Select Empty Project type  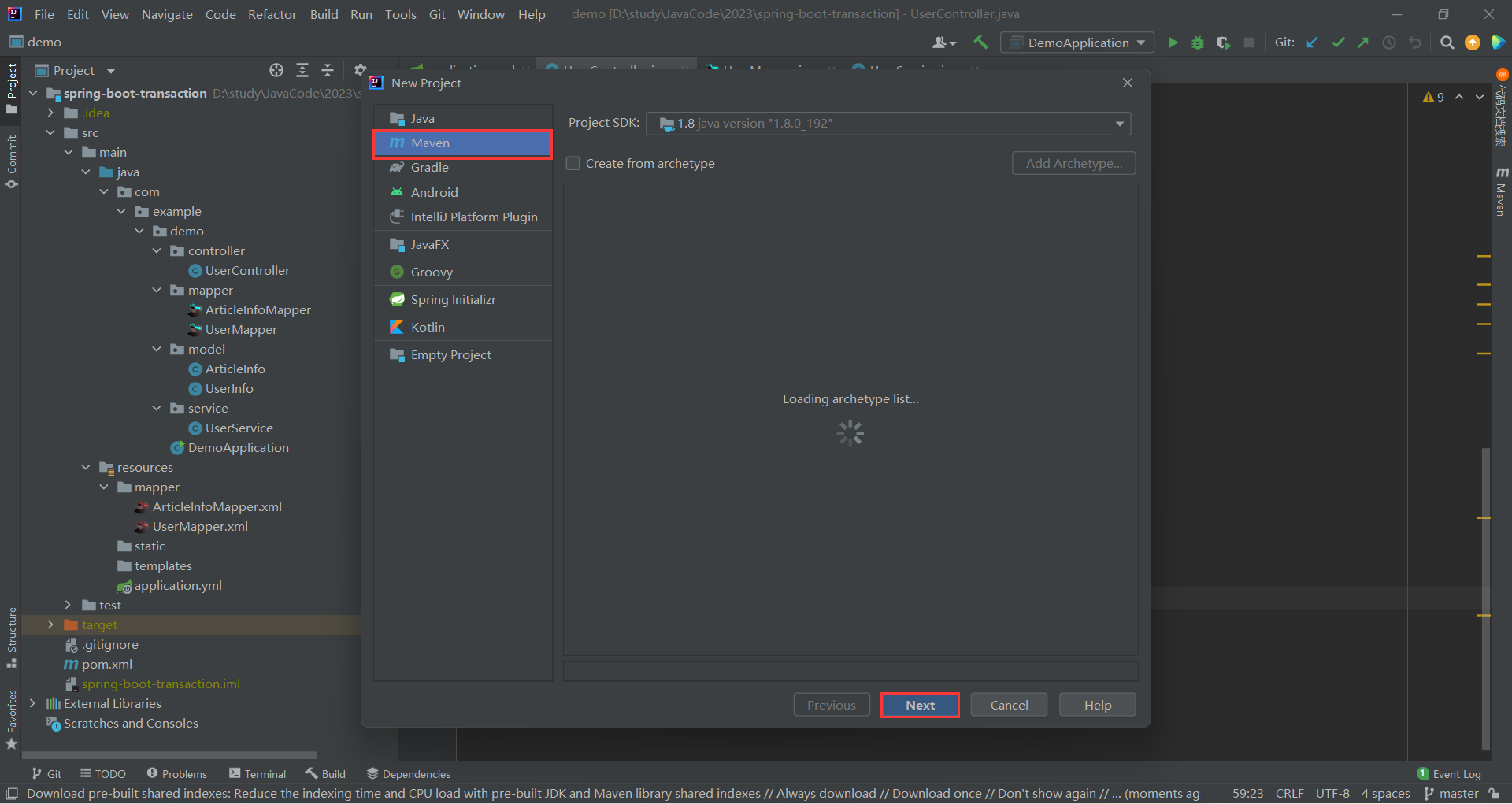pos(463,354)
